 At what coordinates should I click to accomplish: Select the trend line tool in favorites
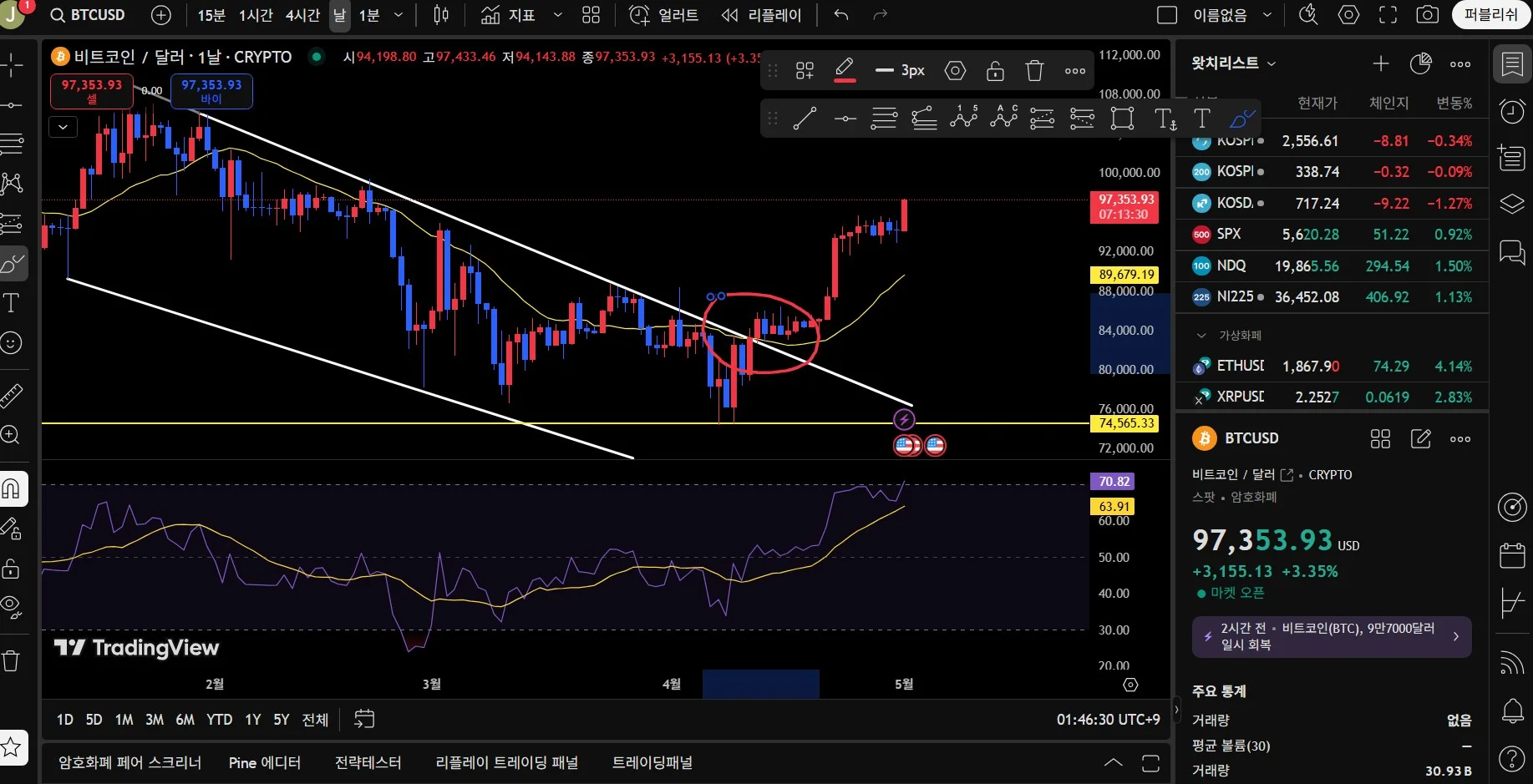(x=805, y=119)
